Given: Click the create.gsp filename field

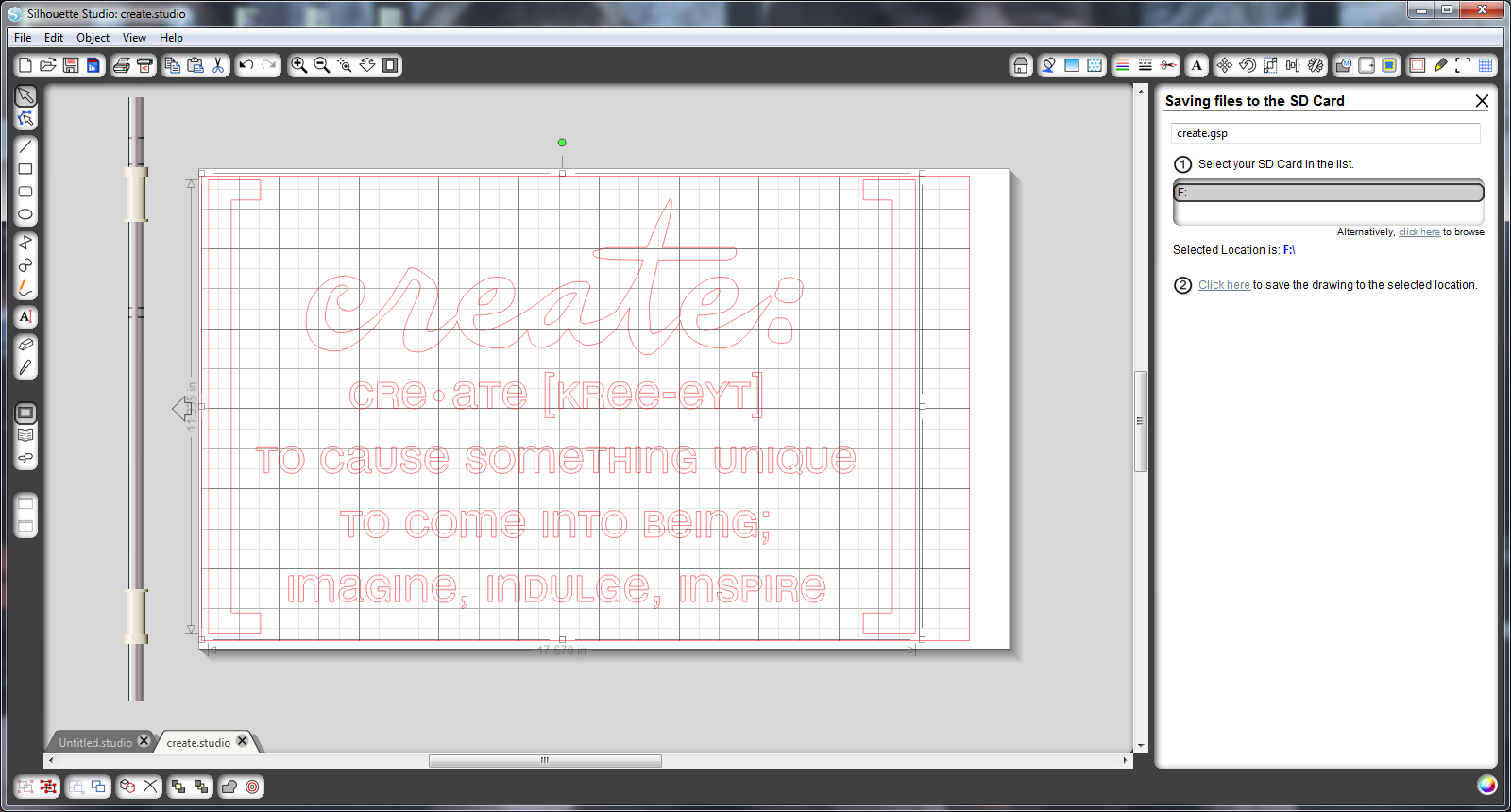Looking at the screenshot, I should (1326, 133).
